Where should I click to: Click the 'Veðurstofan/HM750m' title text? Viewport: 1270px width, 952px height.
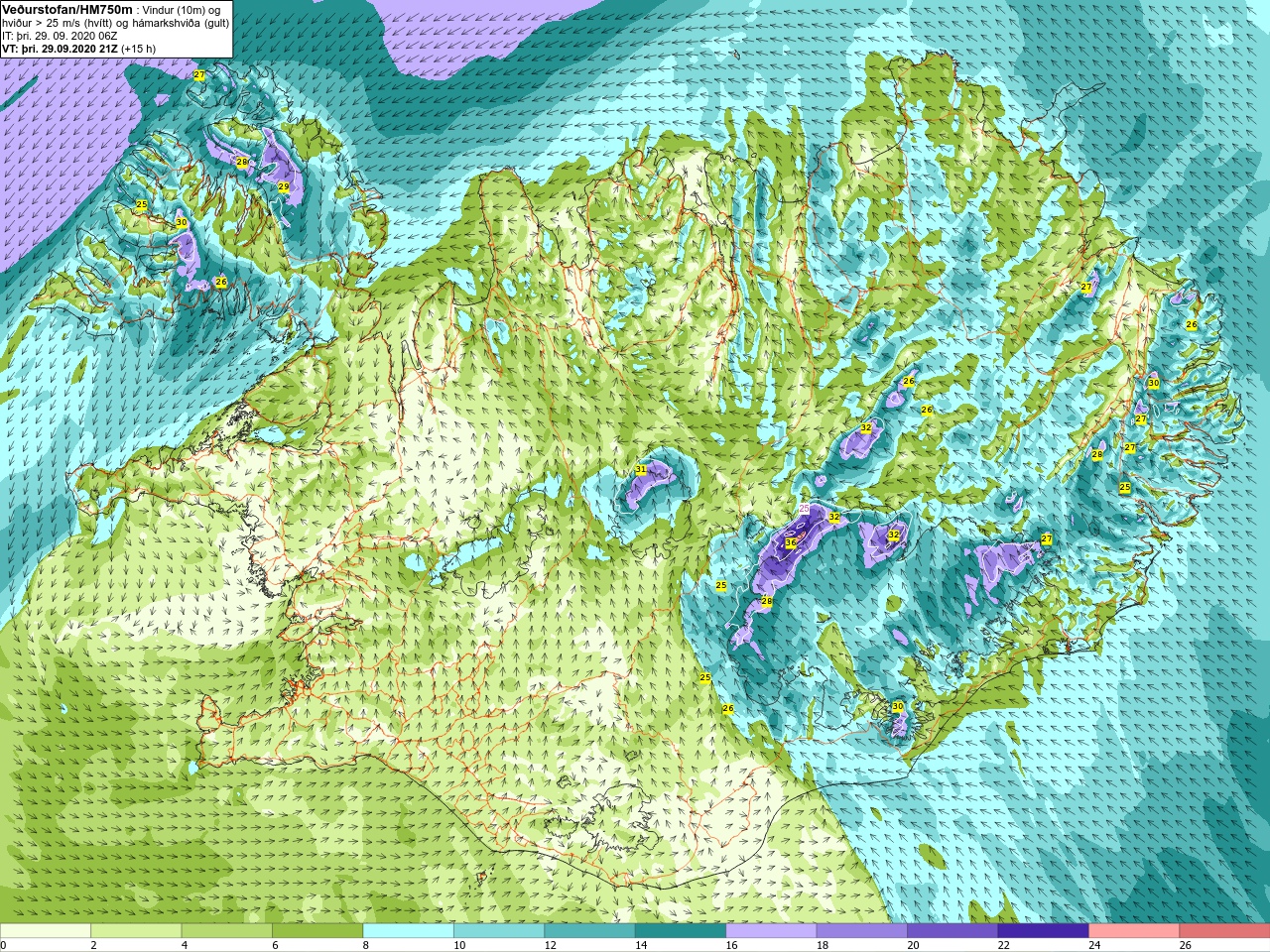[67, 9]
